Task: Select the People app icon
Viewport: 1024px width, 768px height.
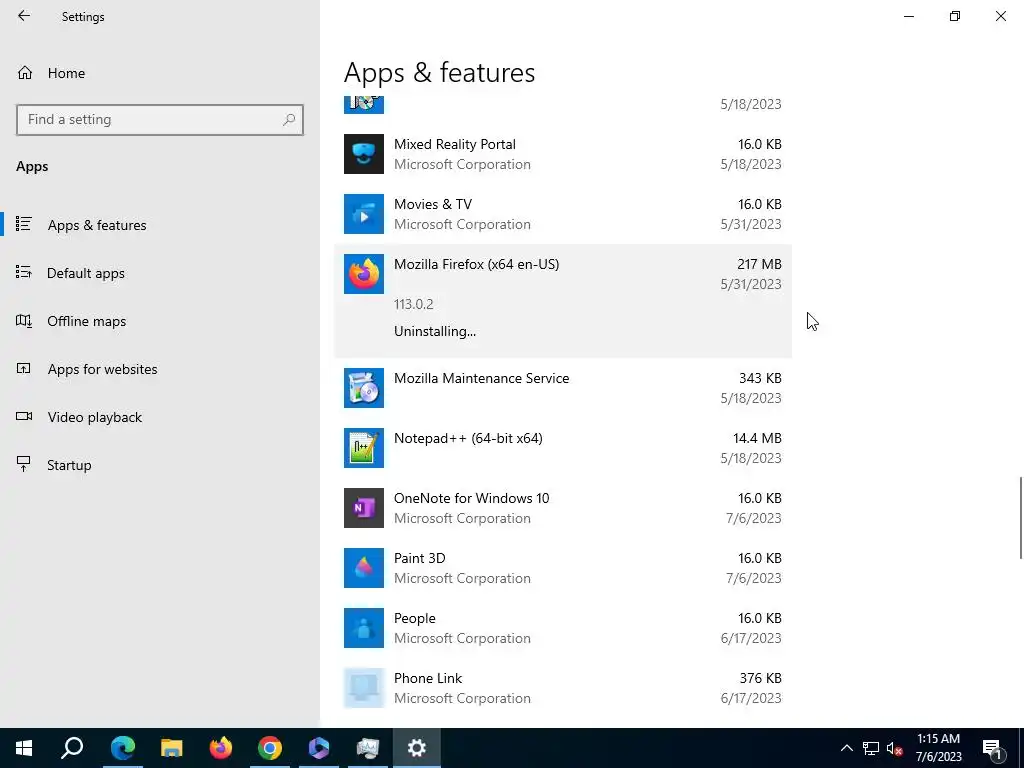Action: pyautogui.click(x=364, y=628)
